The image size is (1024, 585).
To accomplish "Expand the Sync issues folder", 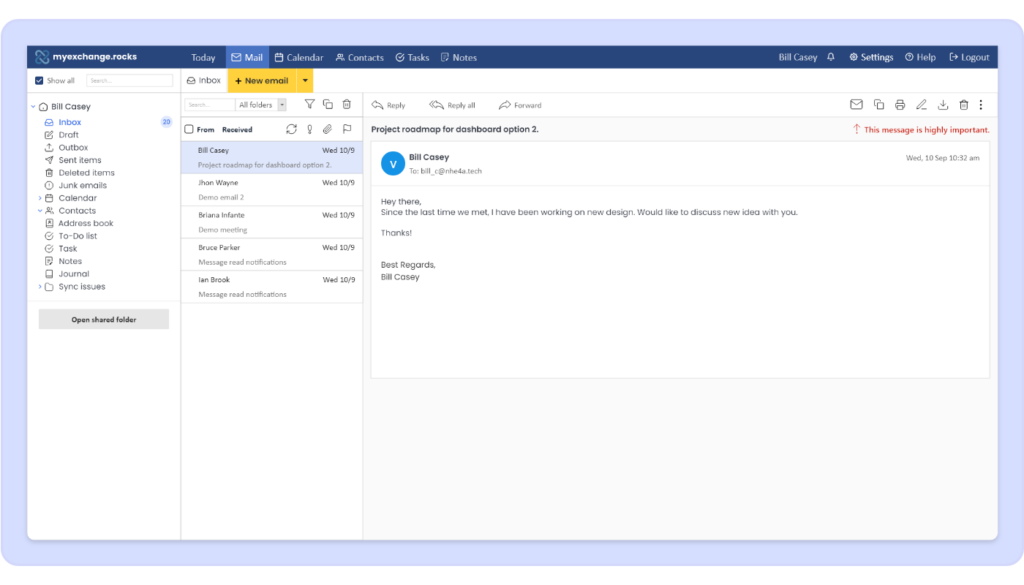I will (x=38, y=287).
